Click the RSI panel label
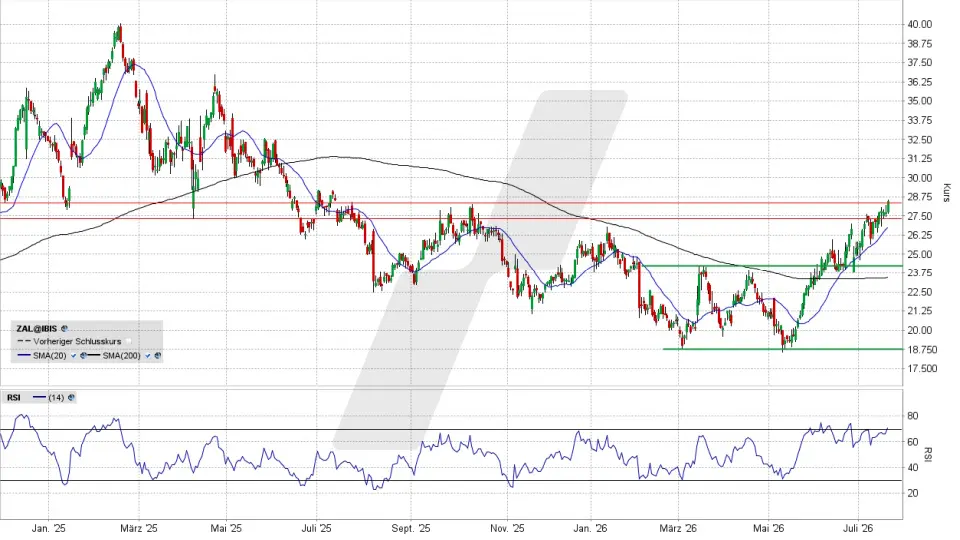The image size is (960, 540). tap(13, 397)
